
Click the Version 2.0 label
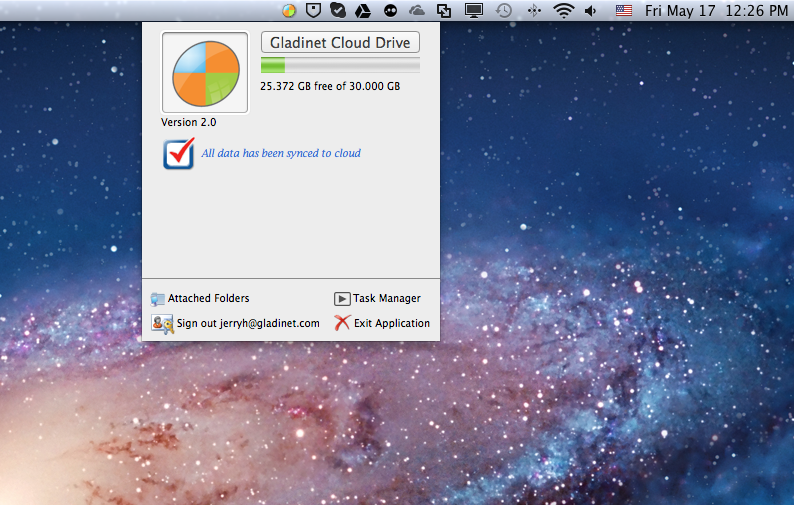pos(188,122)
